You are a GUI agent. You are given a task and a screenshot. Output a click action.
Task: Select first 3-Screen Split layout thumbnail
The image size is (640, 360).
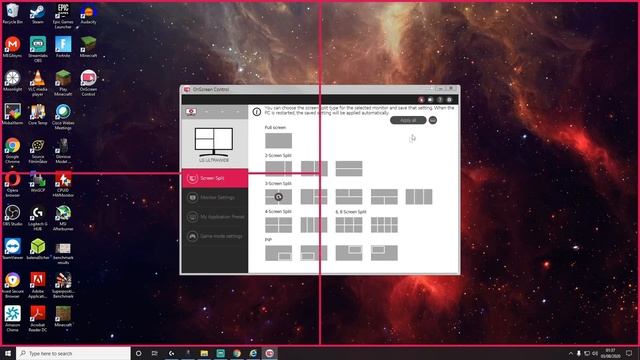pos(278,197)
